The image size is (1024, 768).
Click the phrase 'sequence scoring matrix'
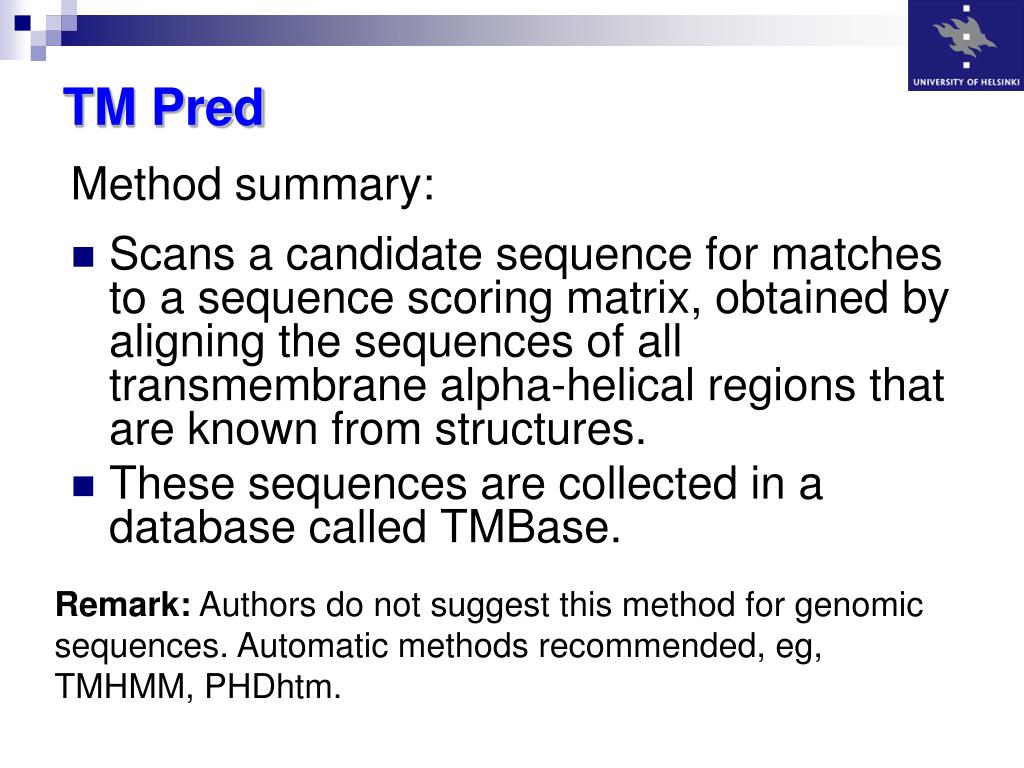pyautogui.click(x=444, y=299)
